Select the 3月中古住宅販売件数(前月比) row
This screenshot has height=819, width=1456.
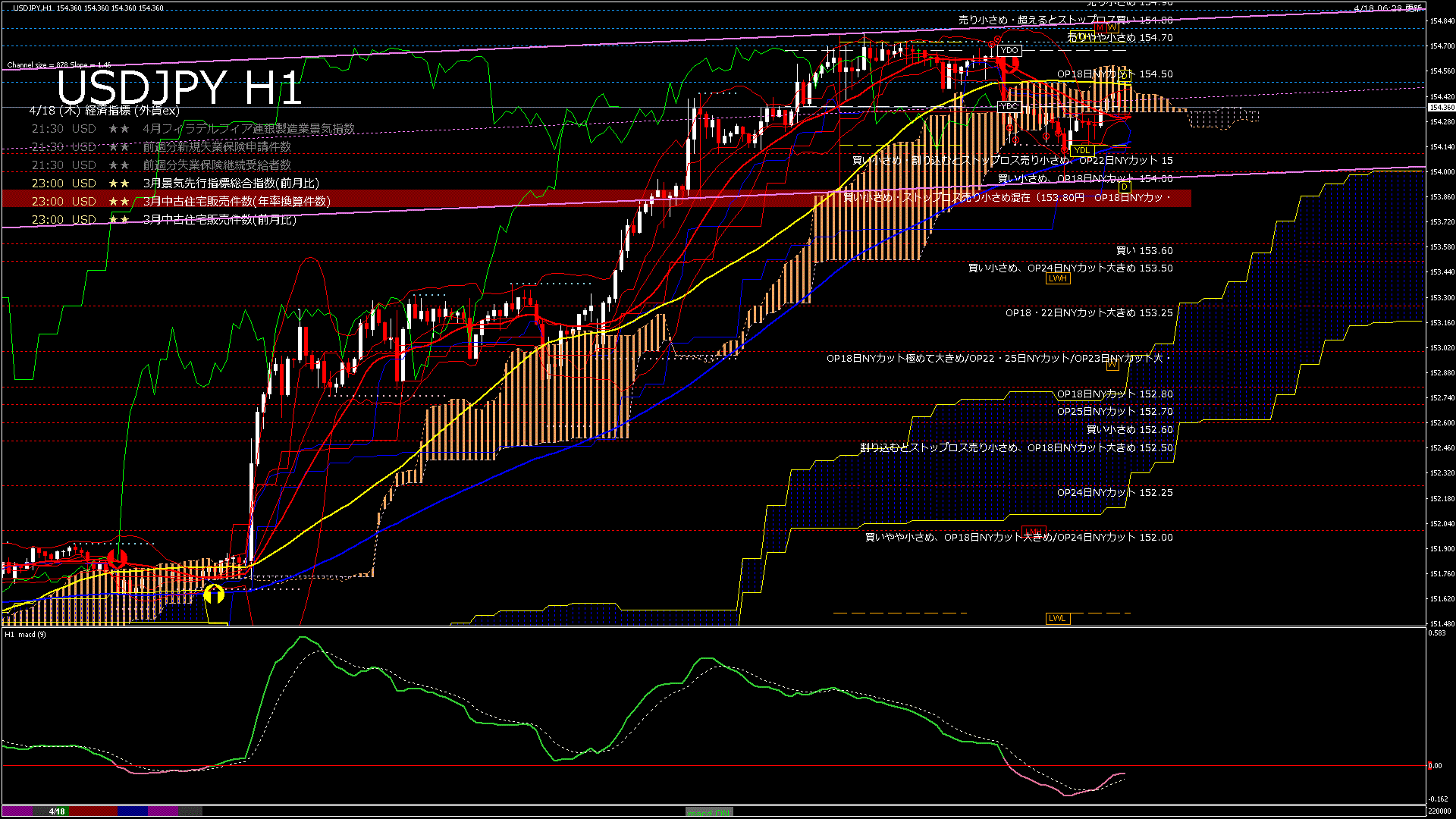[164, 220]
